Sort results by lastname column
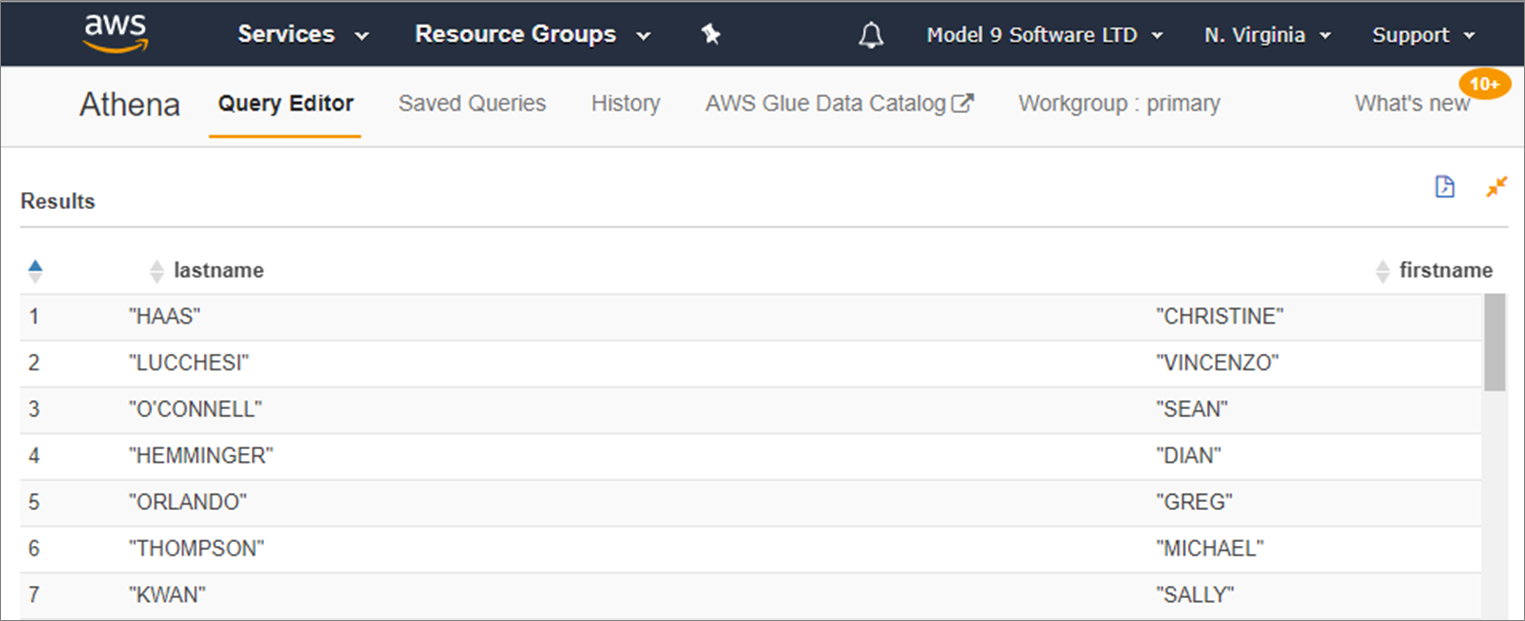 pos(207,270)
